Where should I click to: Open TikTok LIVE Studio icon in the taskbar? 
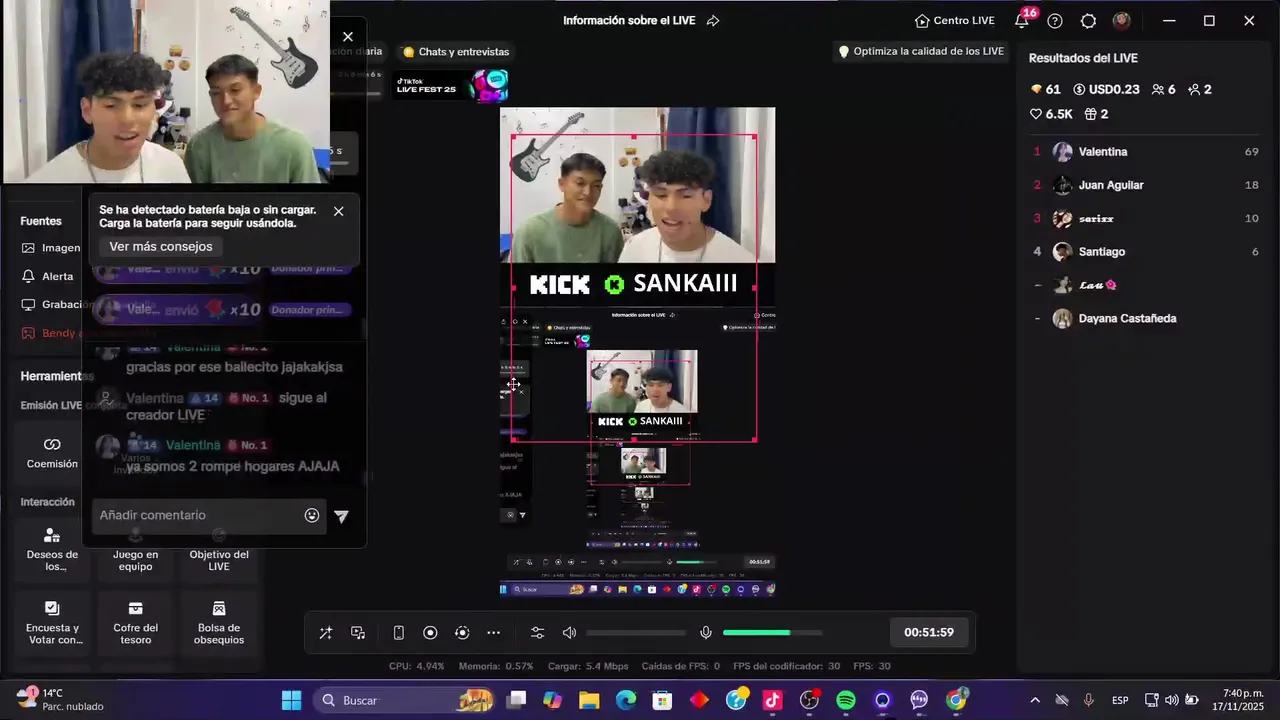click(x=773, y=700)
